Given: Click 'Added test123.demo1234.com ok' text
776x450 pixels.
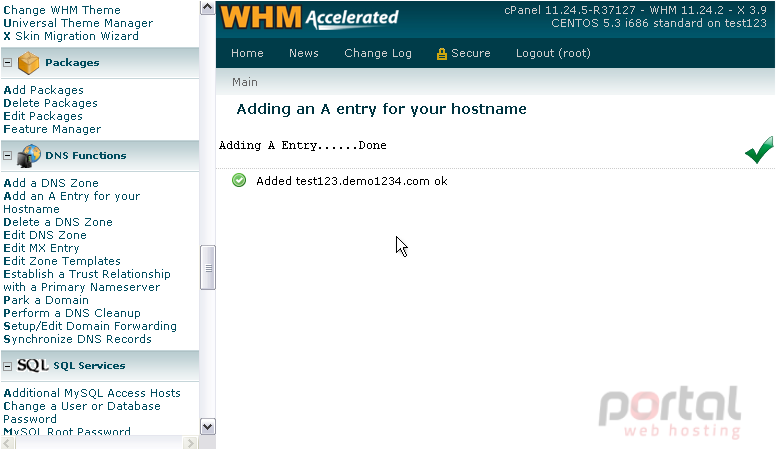Looking at the screenshot, I should click(x=352, y=181).
